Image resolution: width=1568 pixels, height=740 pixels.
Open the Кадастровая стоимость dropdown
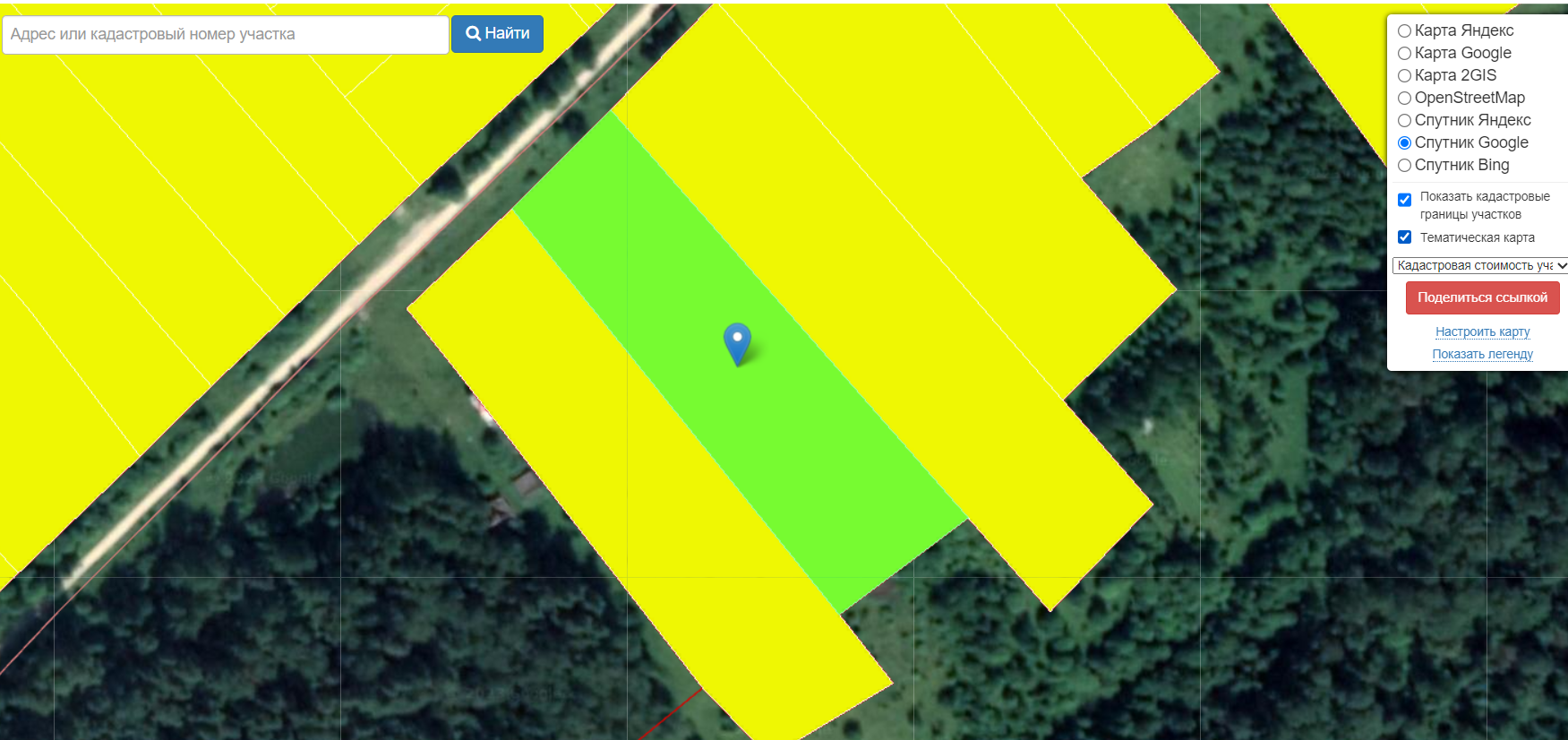pyautogui.click(x=1479, y=265)
